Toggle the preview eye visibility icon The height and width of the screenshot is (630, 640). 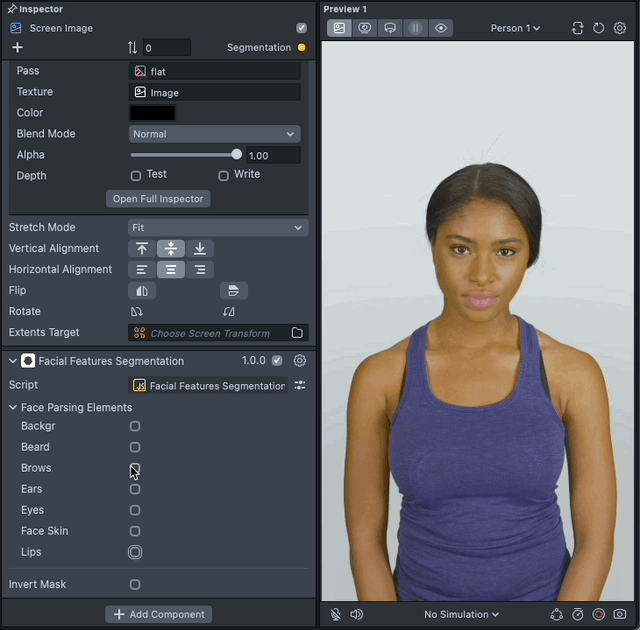441,28
